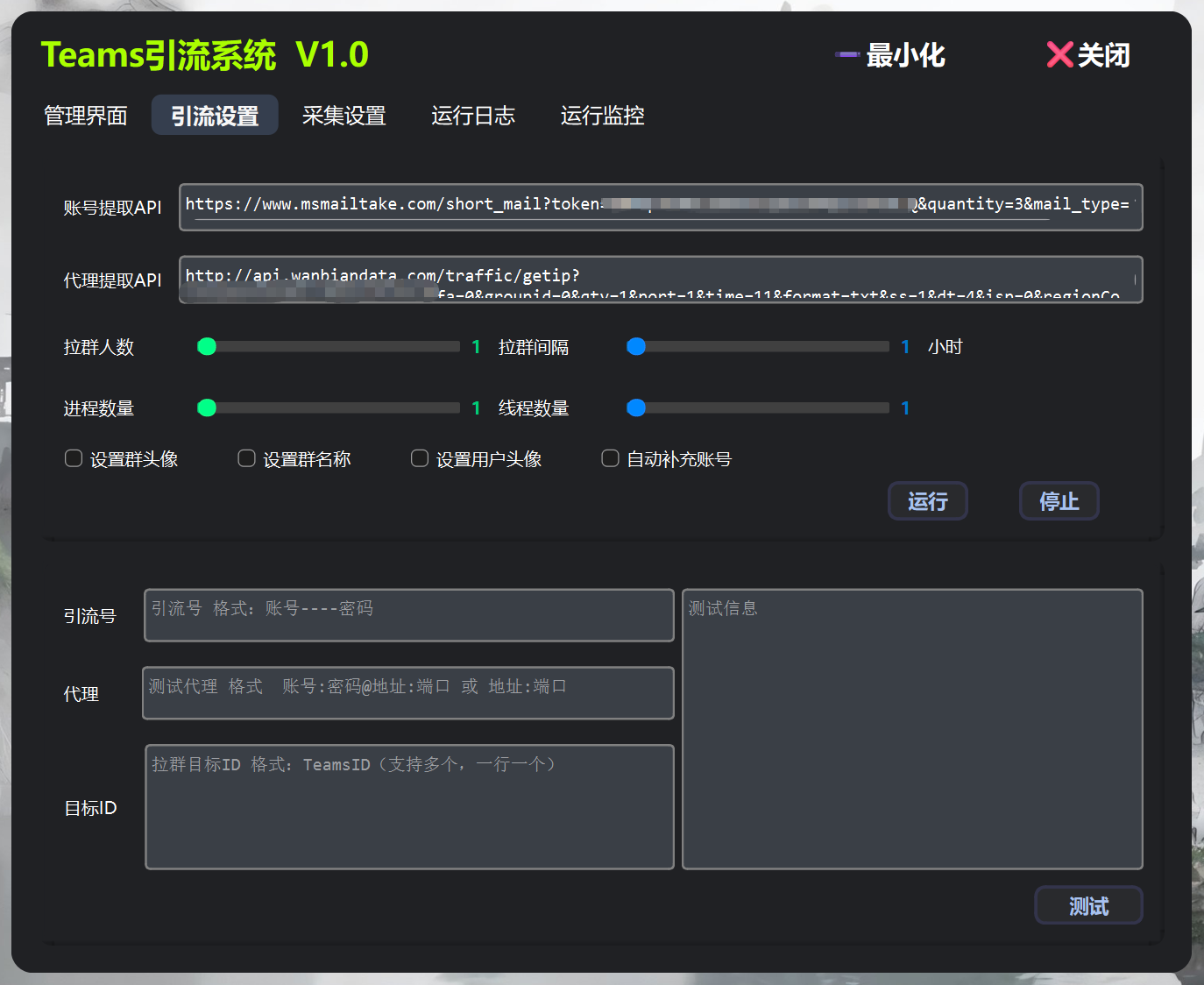
Task: View the 运行日志 tab
Action: [x=472, y=115]
